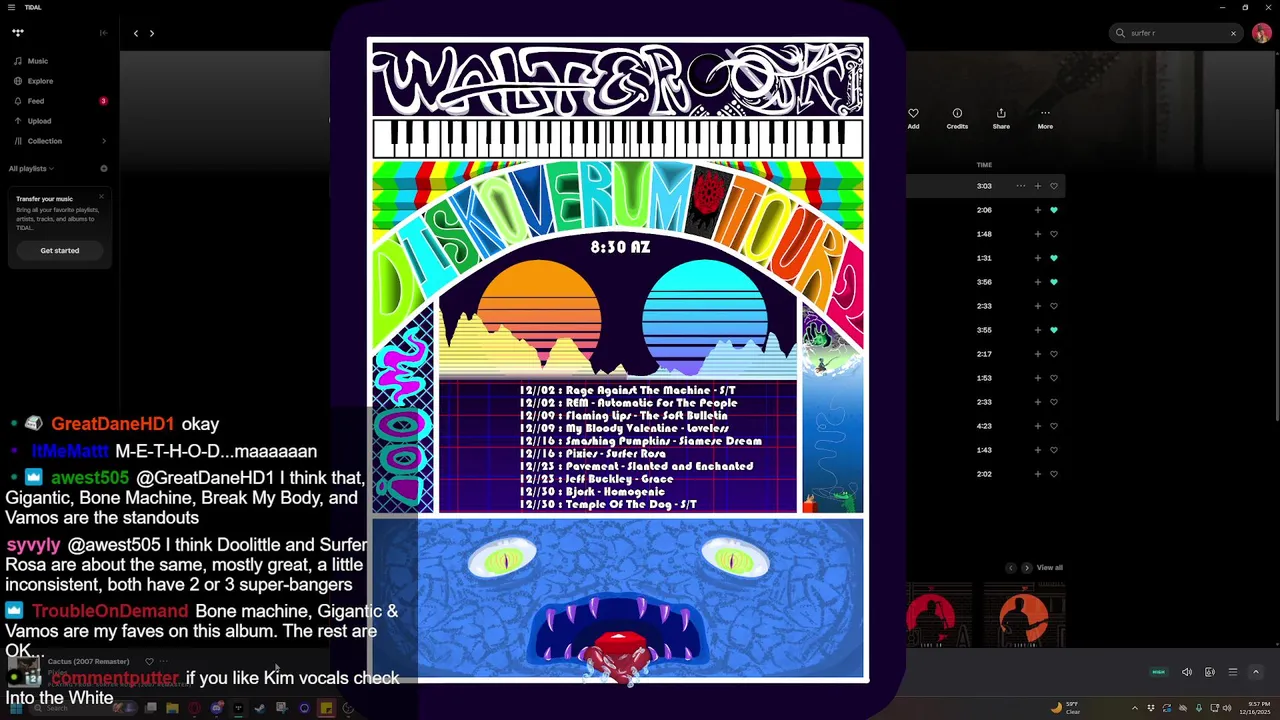The height and width of the screenshot is (720, 1280).
Task: Open the user profile avatar
Action: [1261, 33]
